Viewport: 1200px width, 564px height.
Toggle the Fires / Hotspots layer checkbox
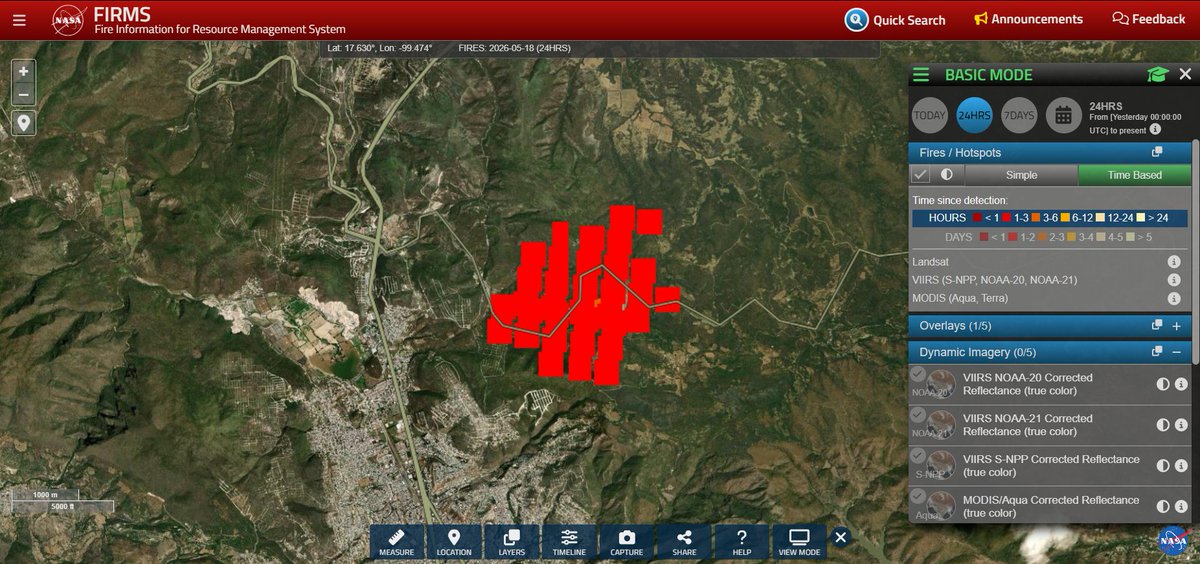[x=921, y=175]
